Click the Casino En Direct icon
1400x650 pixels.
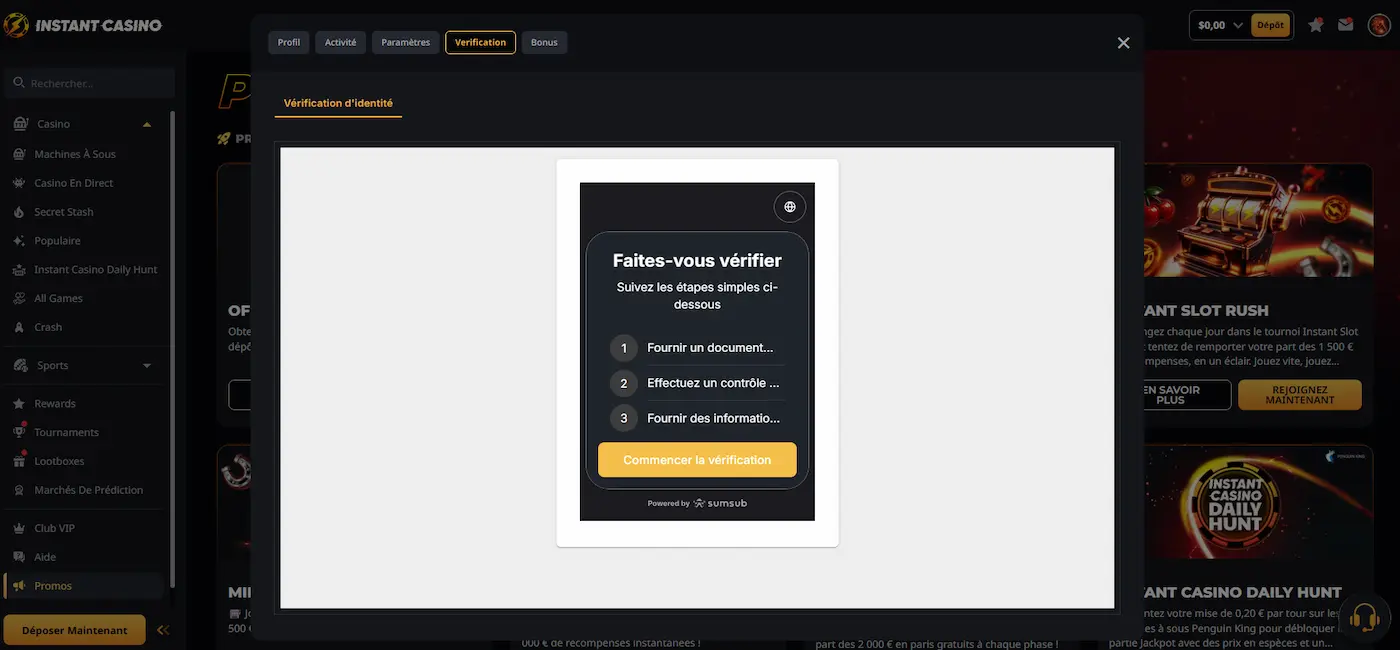coord(19,183)
